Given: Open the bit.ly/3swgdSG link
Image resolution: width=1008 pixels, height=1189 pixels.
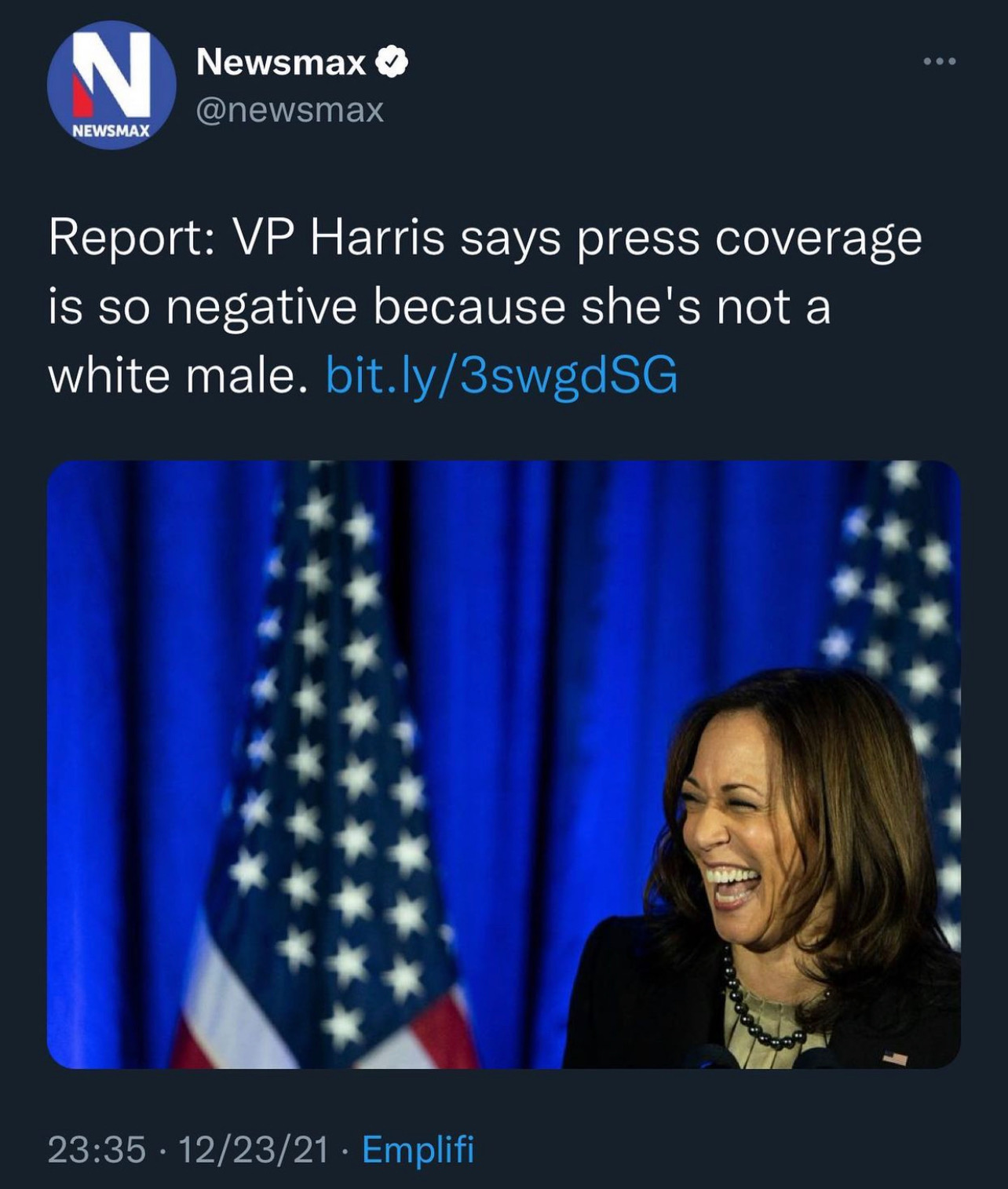Looking at the screenshot, I should pyautogui.click(x=501, y=375).
